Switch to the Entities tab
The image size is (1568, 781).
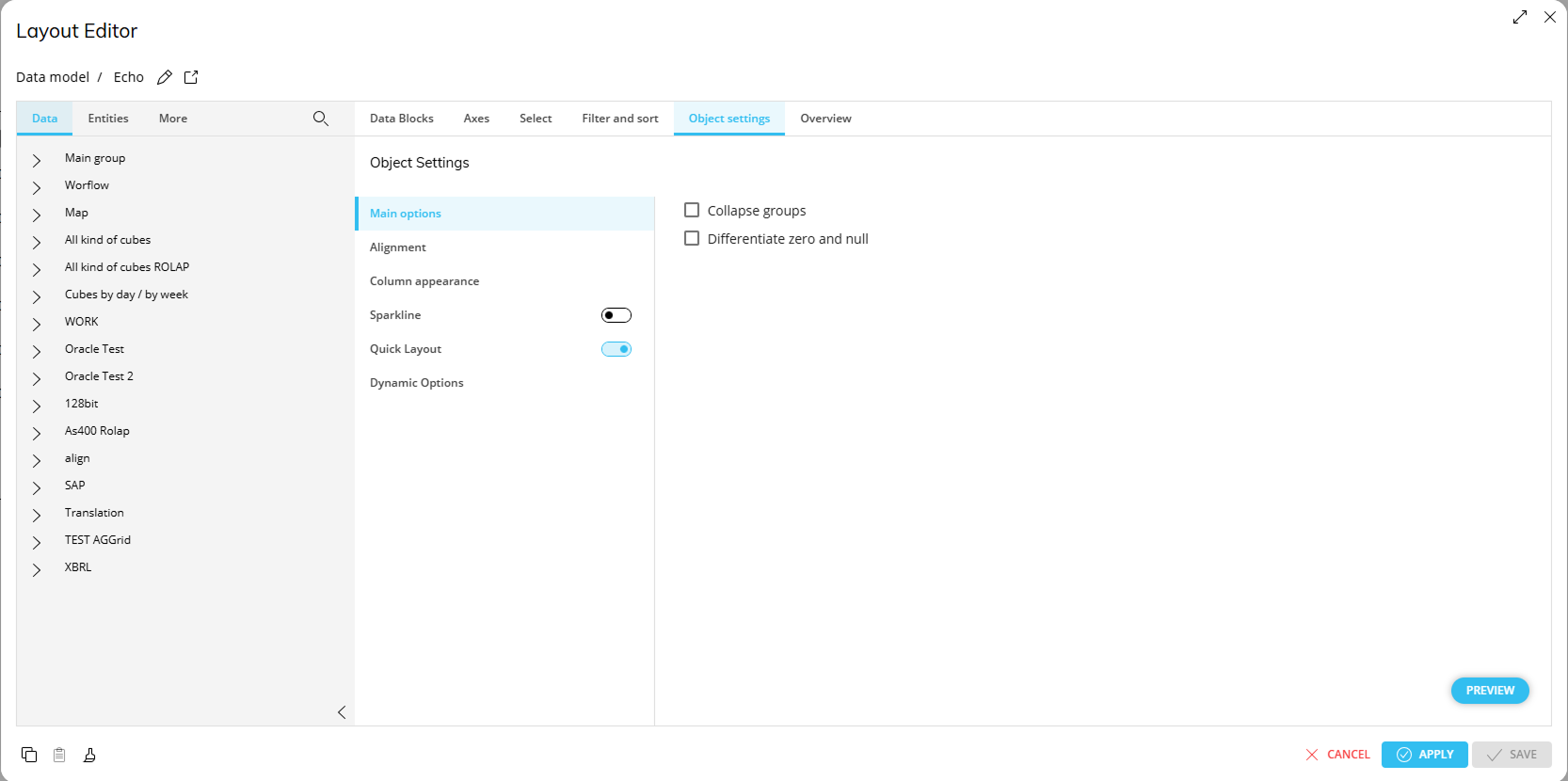(108, 119)
